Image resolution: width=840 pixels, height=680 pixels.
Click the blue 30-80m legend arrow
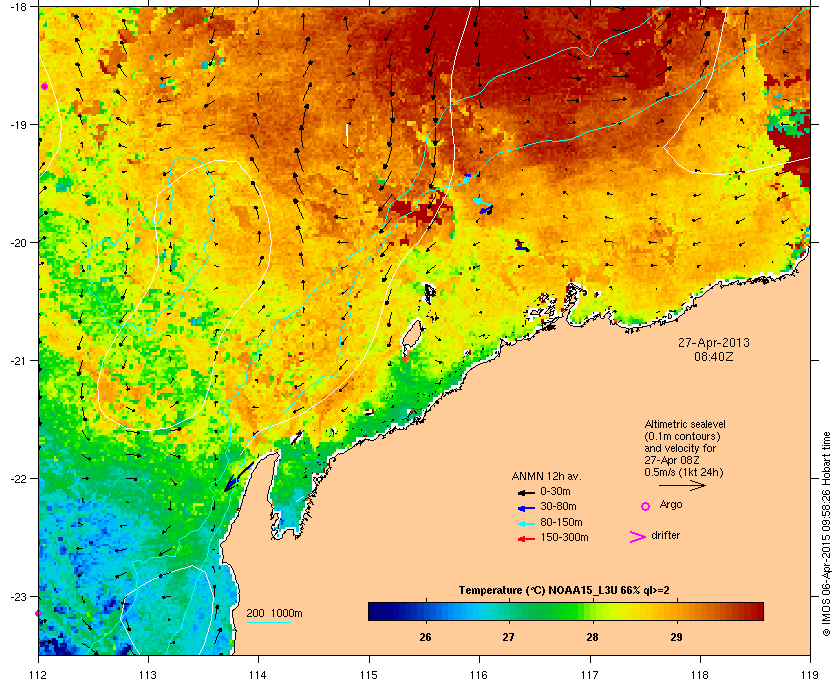pyautogui.click(x=526, y=507)
